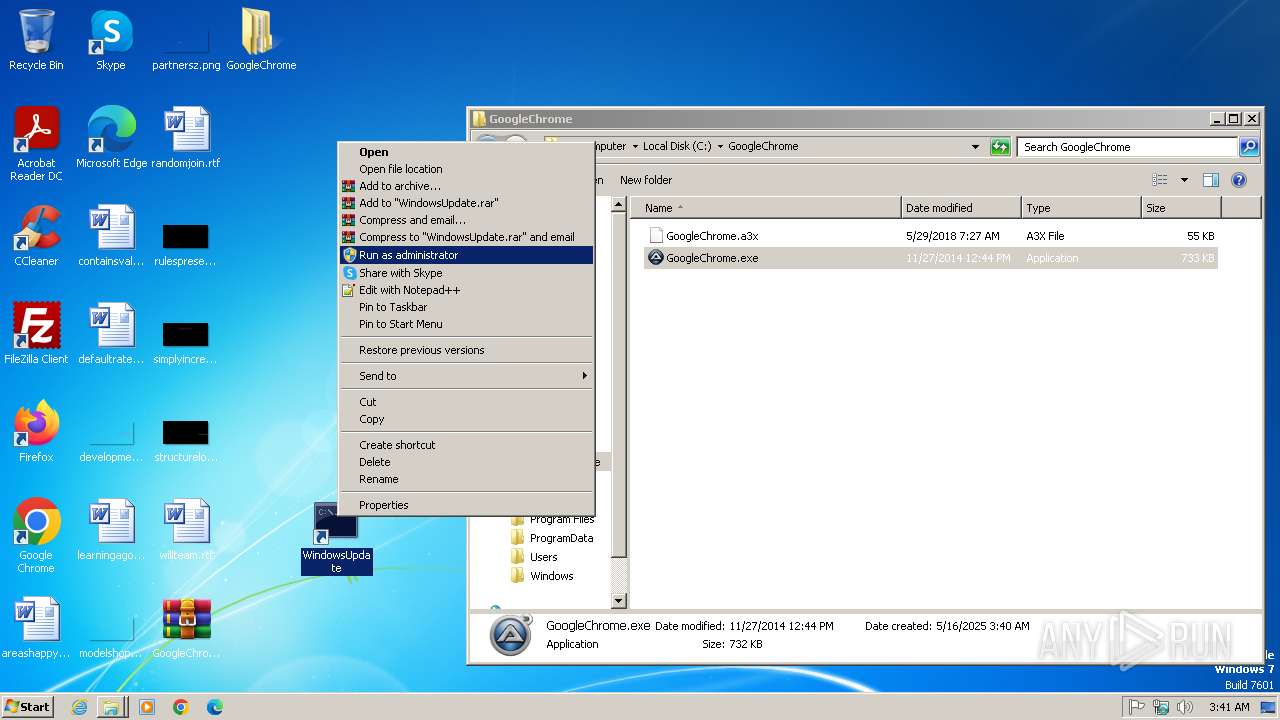Image resolution: width=1280 pixels, height=720 pixels.
Task: Sort by the Date modified column
Action: [x=961, y=208]
